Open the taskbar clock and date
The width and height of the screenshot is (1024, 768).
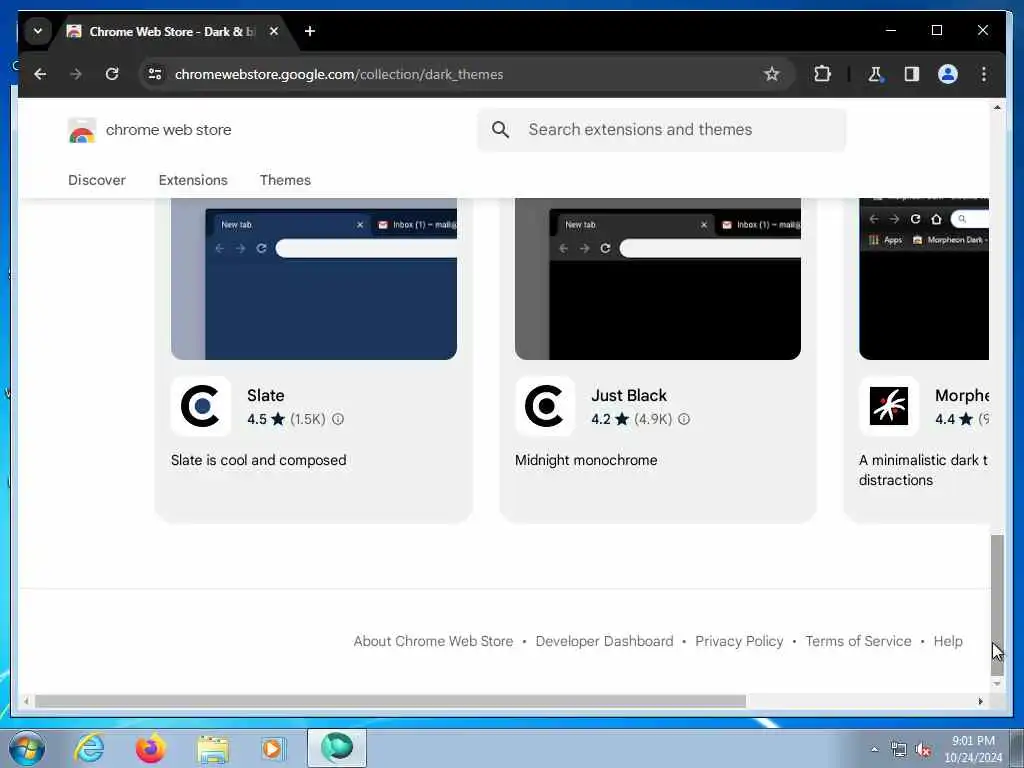click(x=973, y=749)
